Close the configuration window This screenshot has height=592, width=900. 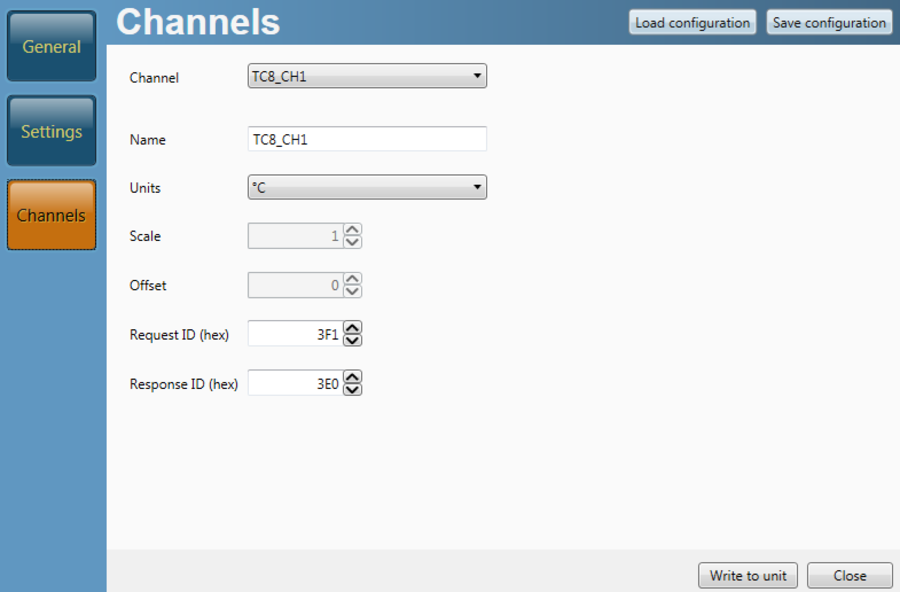pos(849,575)
